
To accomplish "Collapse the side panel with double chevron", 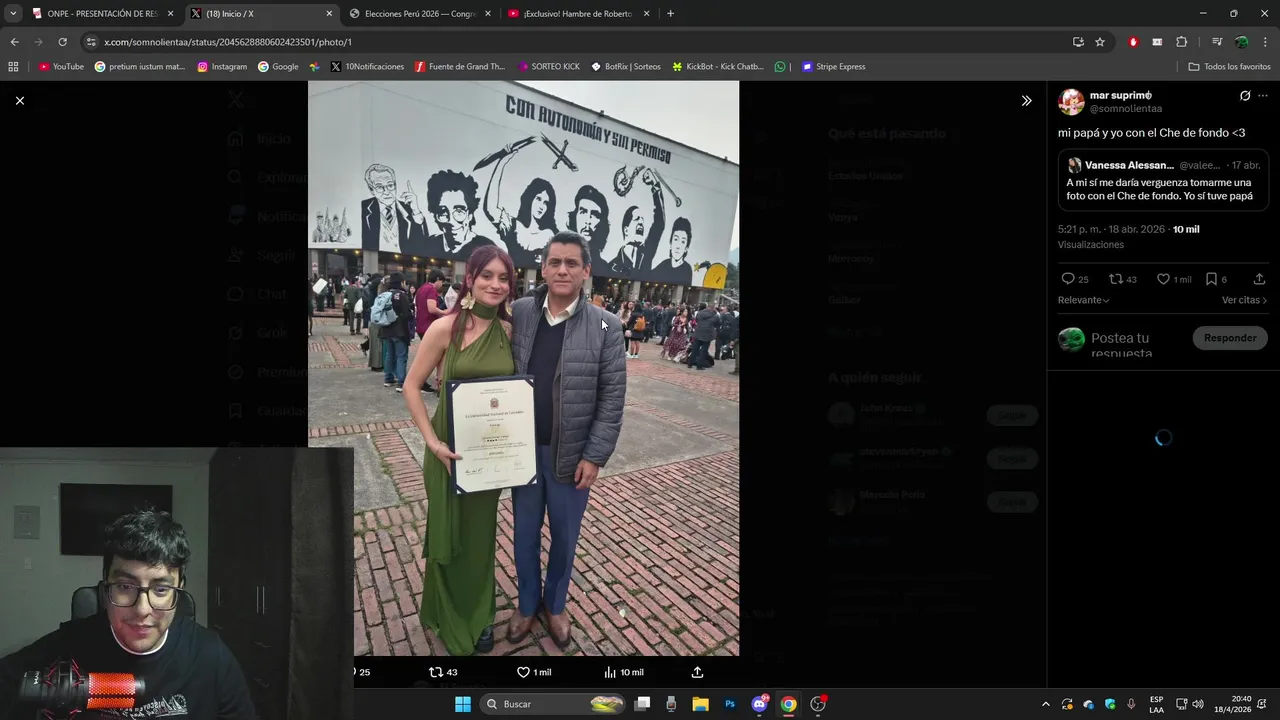I will tap(1026, 100).
